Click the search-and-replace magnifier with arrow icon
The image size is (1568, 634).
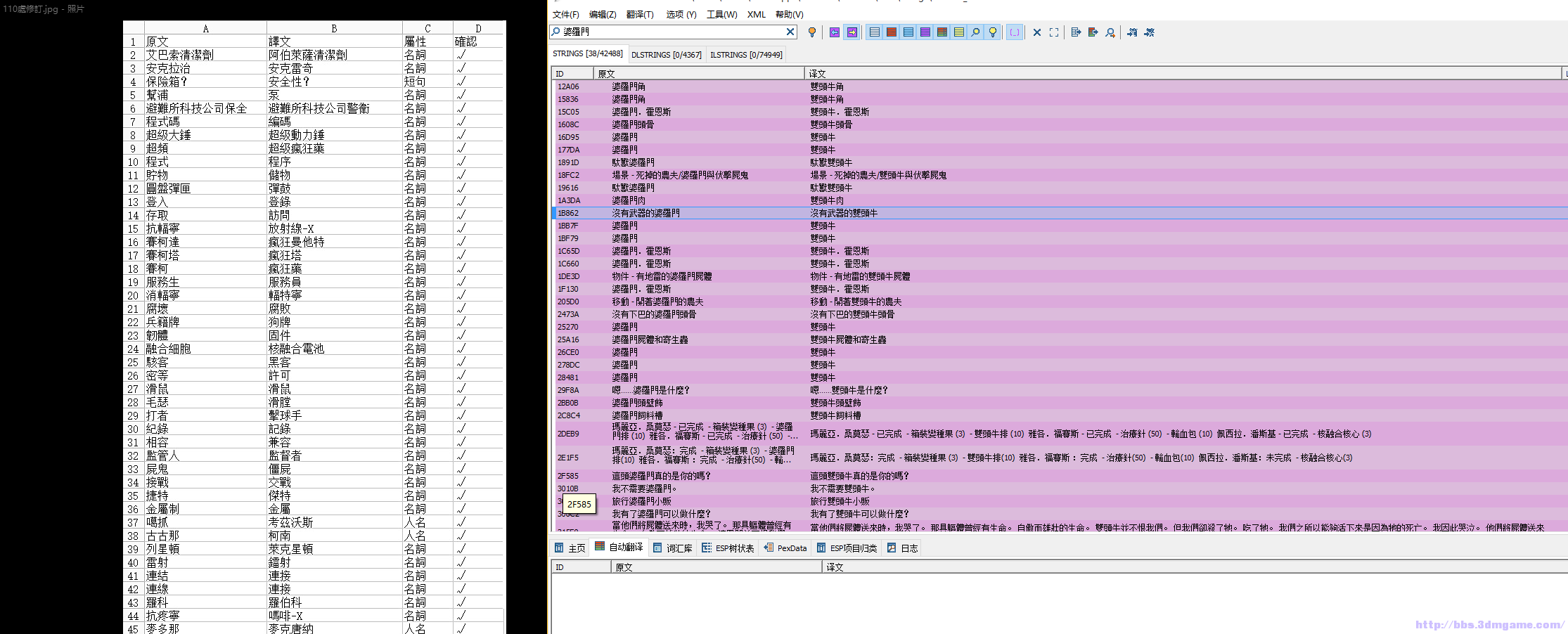pyautogui.click(x=1110, y=32)
